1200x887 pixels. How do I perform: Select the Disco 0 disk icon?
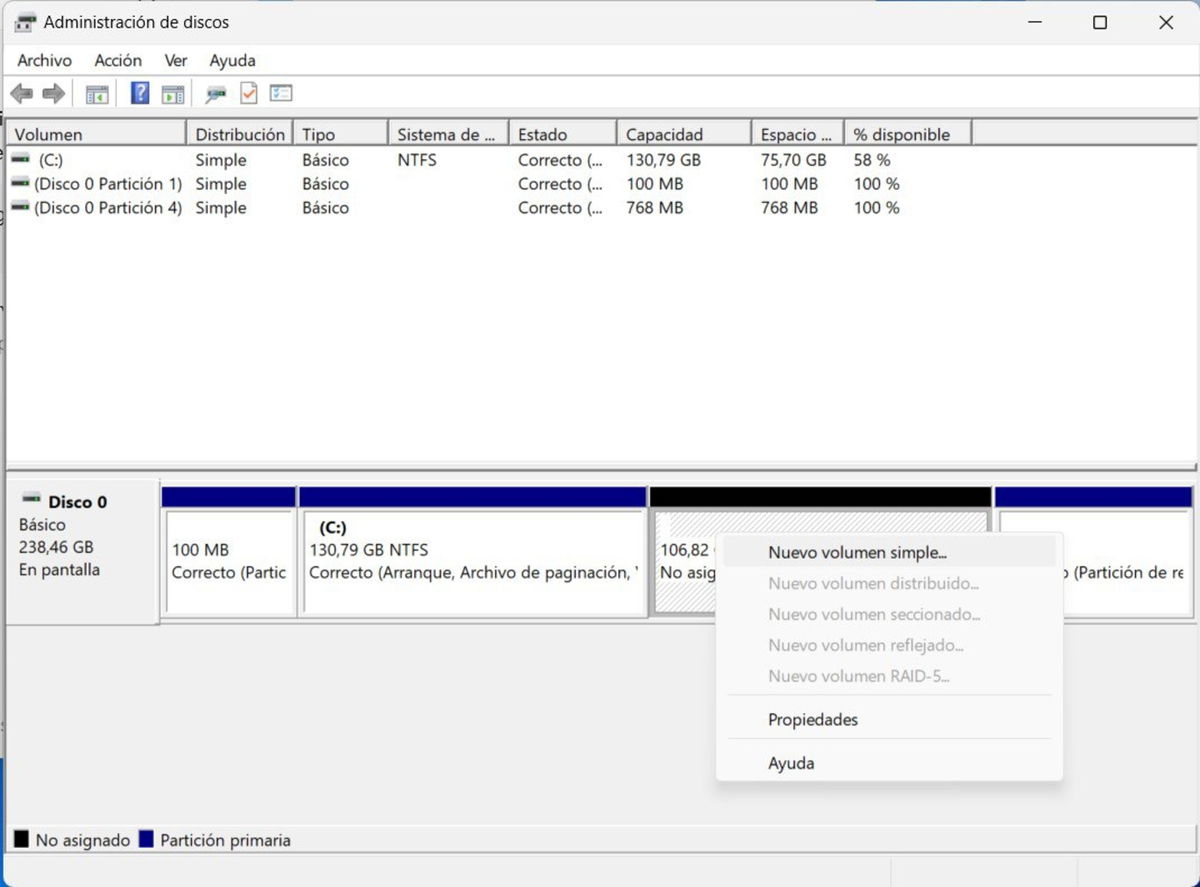[30, 501]
